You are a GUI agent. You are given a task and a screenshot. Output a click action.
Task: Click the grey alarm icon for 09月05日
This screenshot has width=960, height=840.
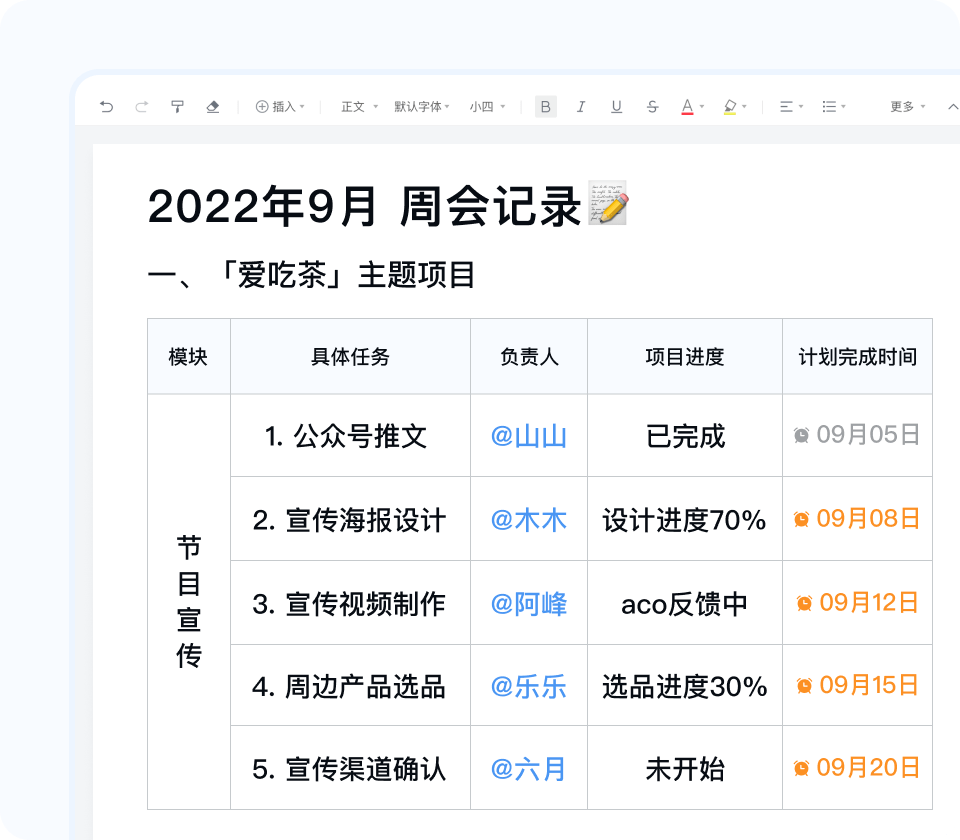(801, 435)
